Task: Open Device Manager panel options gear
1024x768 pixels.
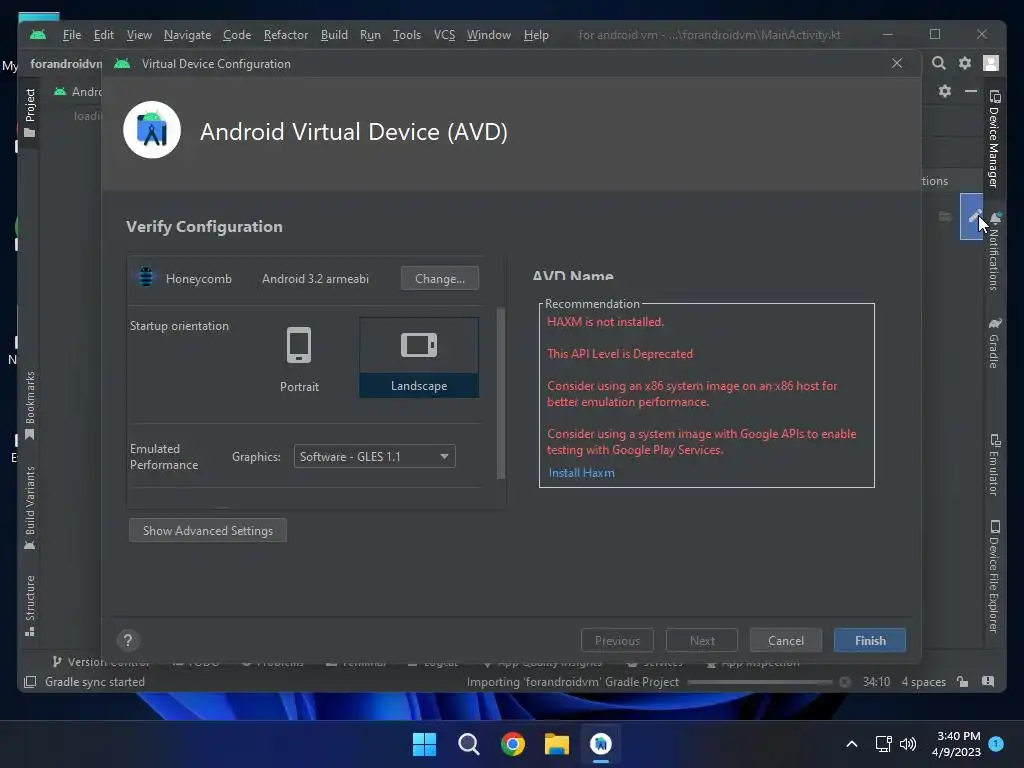Action: click(x=945, y=91)
